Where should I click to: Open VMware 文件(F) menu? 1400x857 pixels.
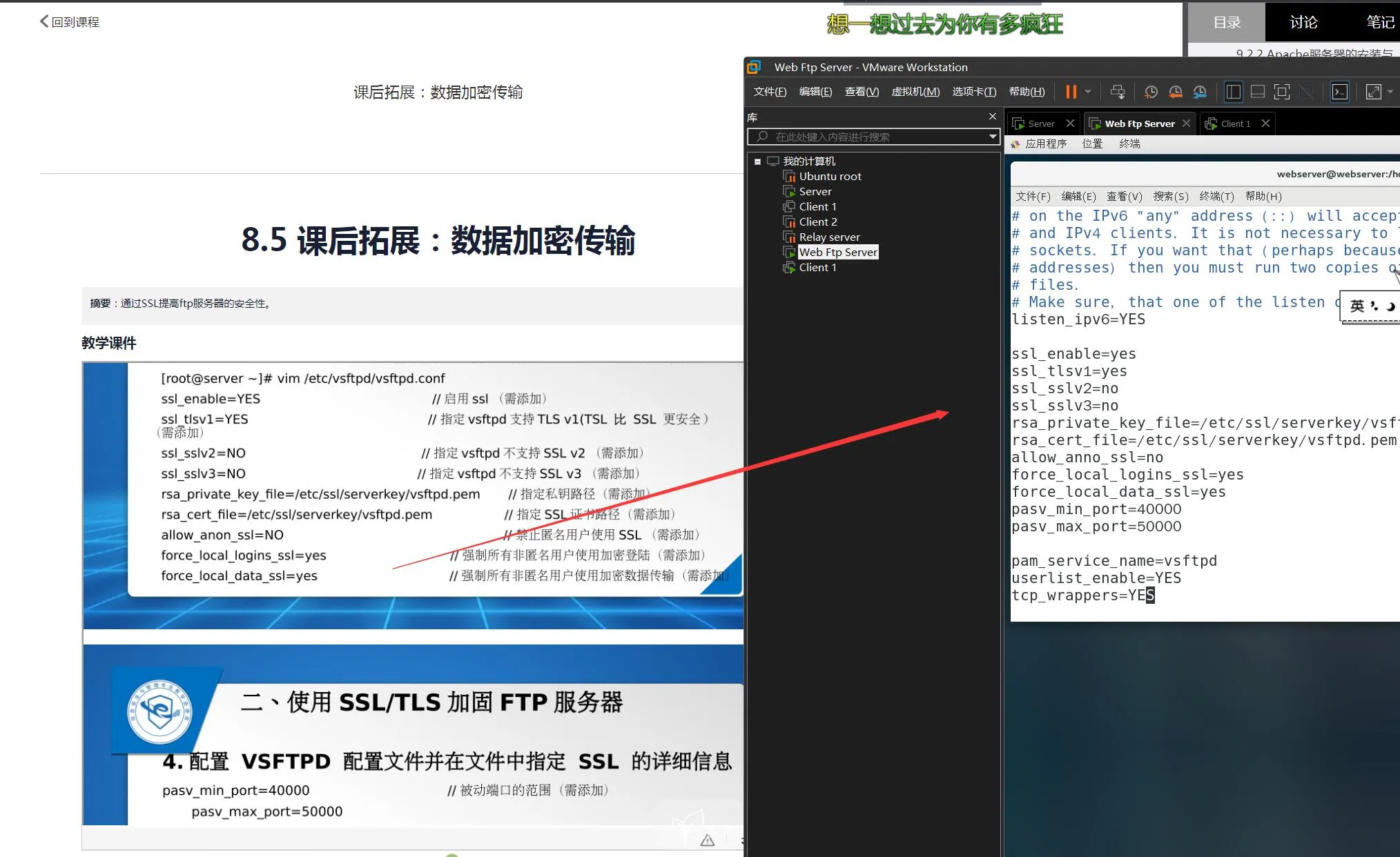tap(770, 92)
